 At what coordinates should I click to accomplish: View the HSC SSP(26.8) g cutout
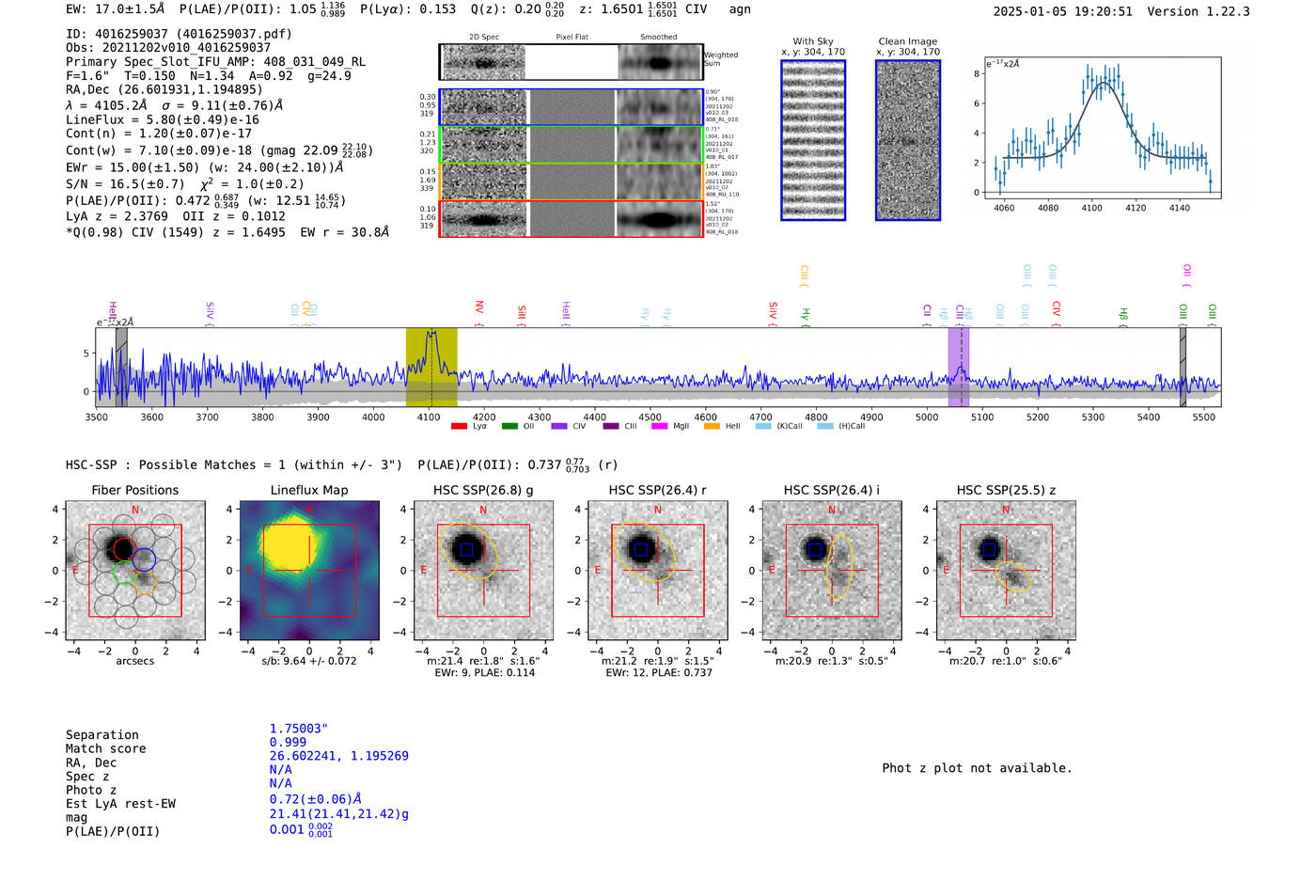coord(483,571)
